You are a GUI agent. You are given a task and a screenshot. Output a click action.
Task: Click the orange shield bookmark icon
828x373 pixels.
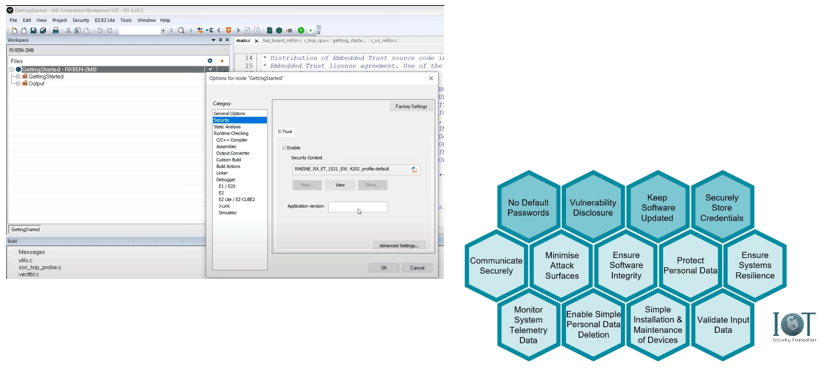point(229,31)
